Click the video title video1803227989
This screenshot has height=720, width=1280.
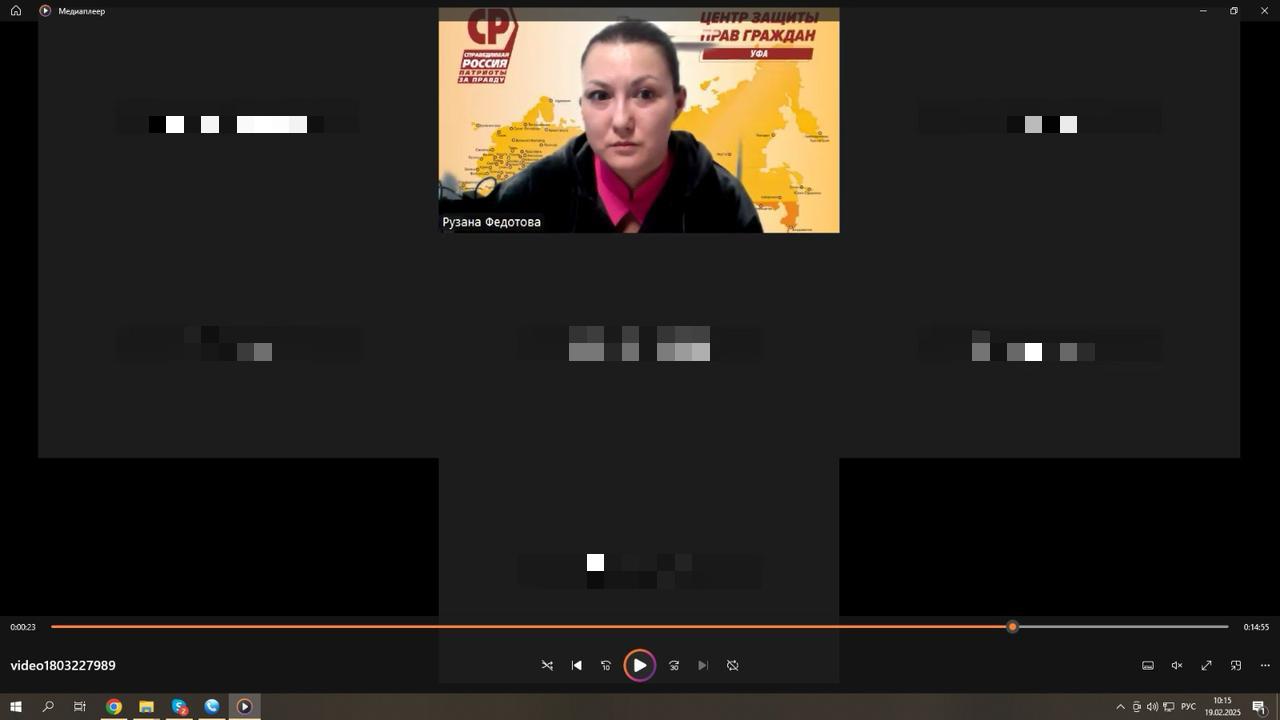click(63, 666)
